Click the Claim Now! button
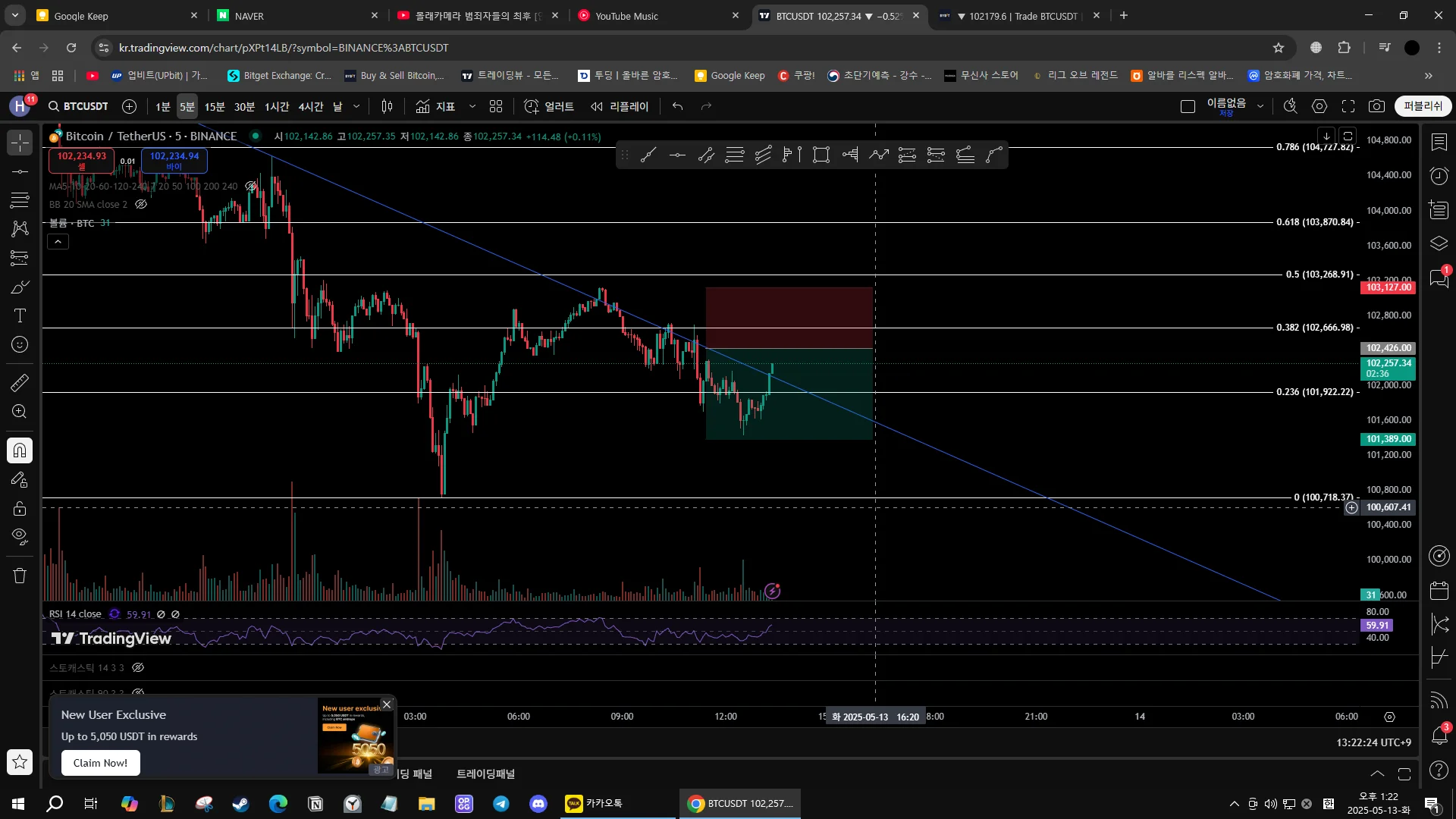 [x=100, y=763]
